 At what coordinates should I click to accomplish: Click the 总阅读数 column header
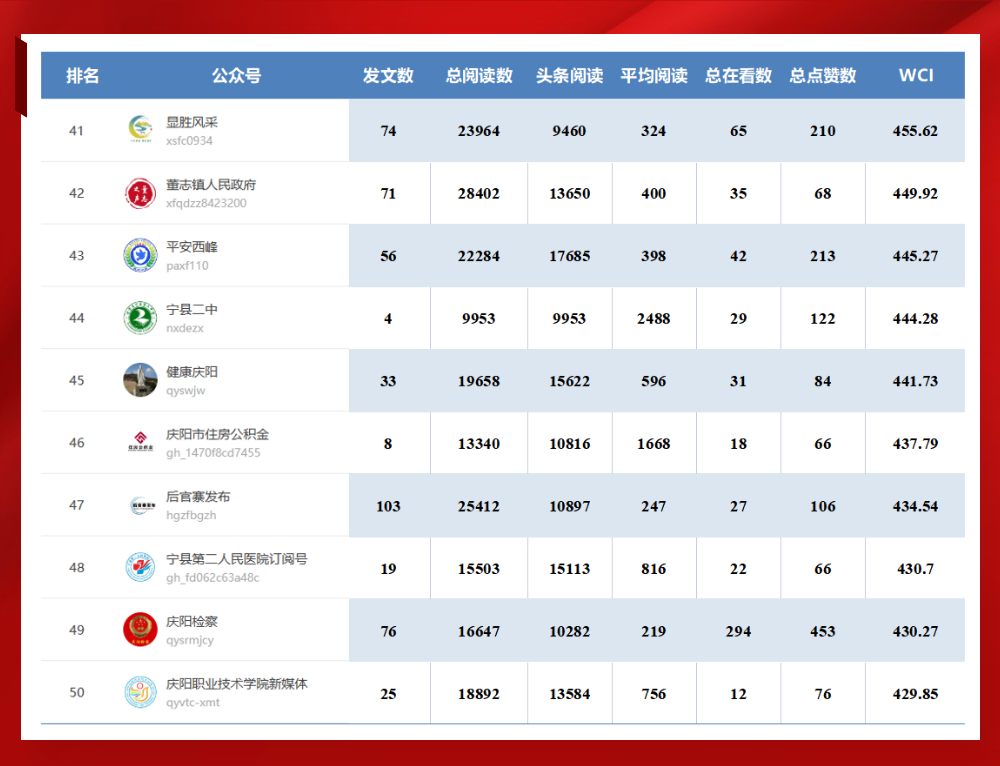pos(479,76)
